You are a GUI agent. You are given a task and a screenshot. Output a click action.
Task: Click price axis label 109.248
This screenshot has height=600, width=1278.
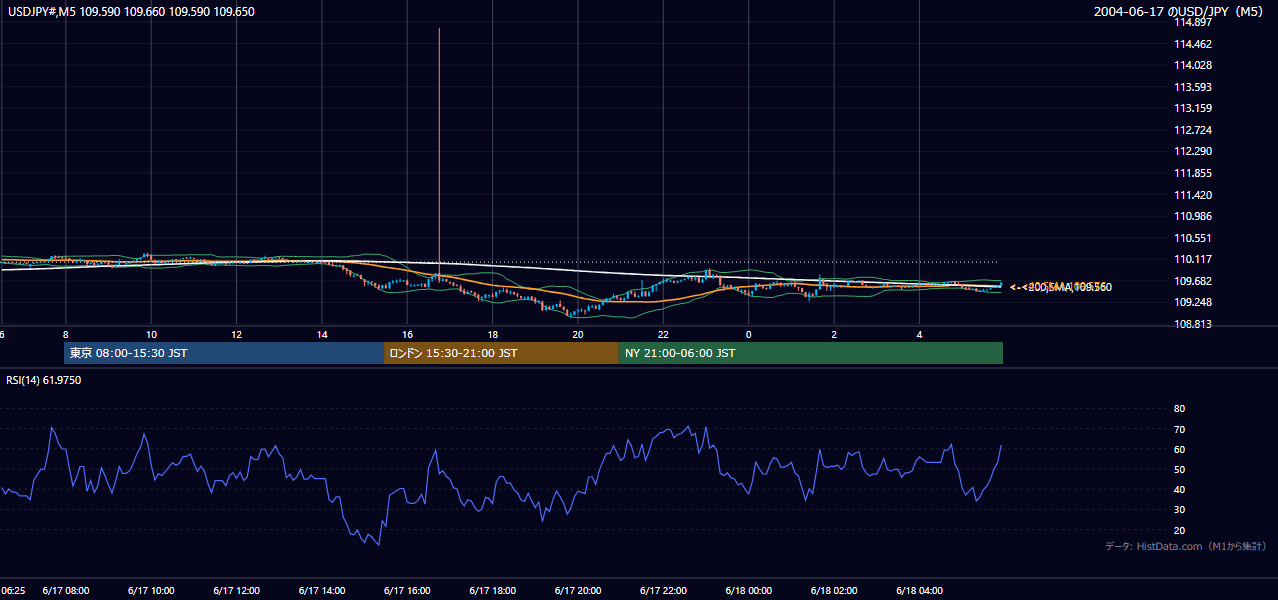click(x=1192, y=302)
